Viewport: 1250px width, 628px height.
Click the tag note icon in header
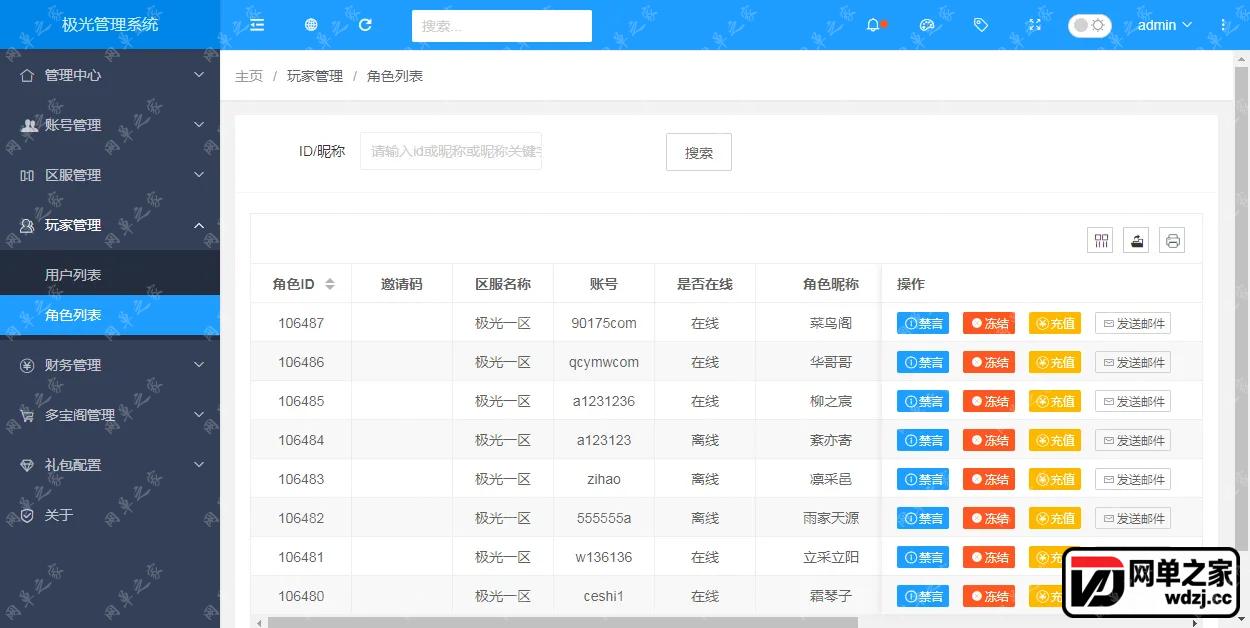click(x=981, y=25)
